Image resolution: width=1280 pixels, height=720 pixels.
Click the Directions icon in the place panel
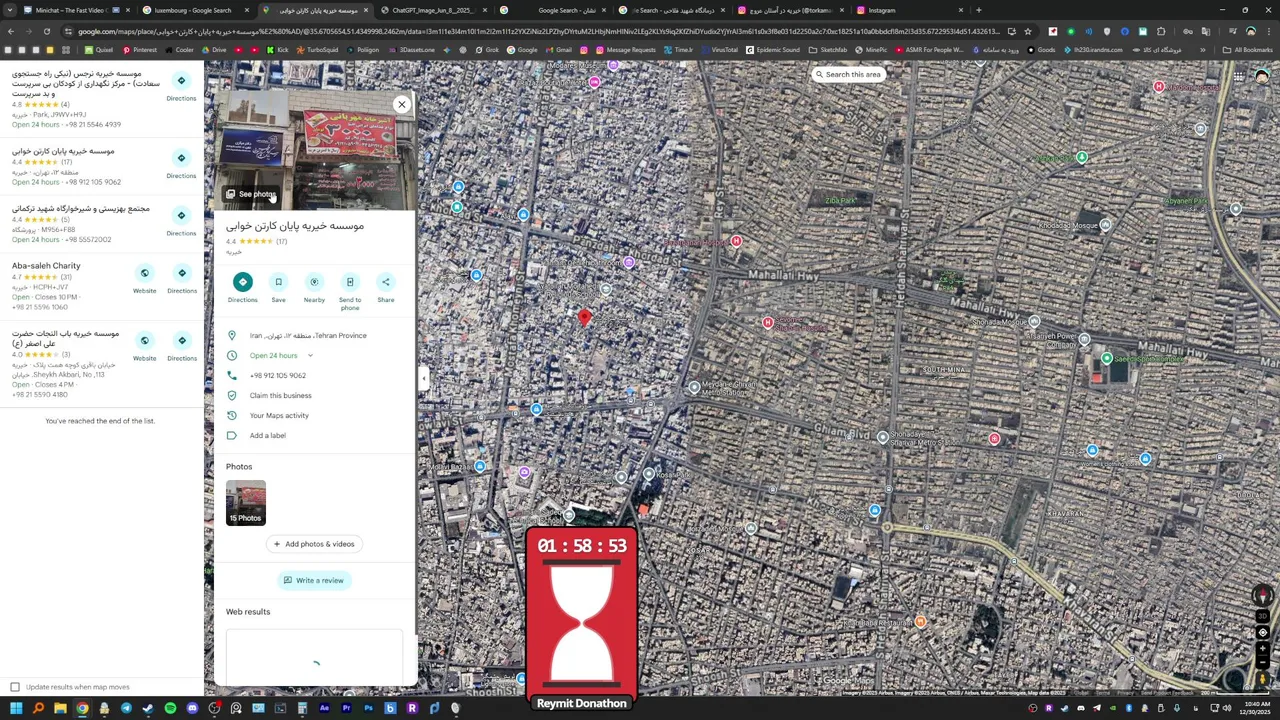click(x=242, y=282)
